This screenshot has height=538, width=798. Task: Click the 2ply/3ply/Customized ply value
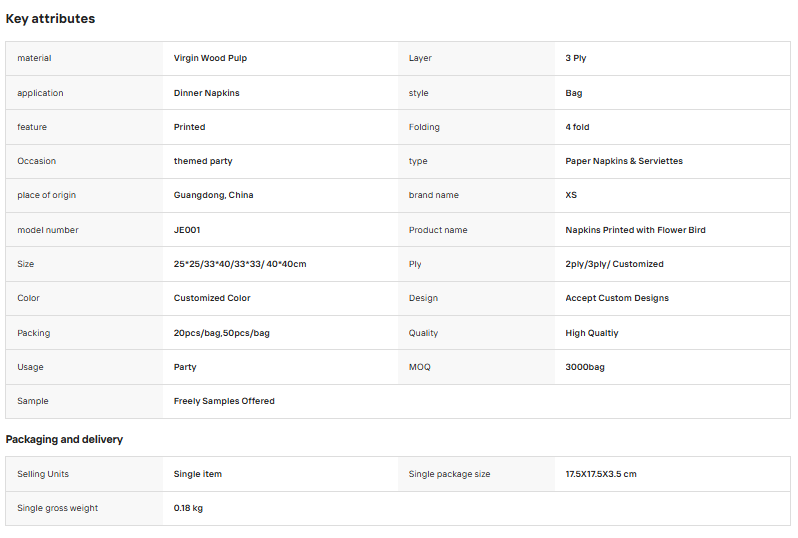click(x=614, y=264)
